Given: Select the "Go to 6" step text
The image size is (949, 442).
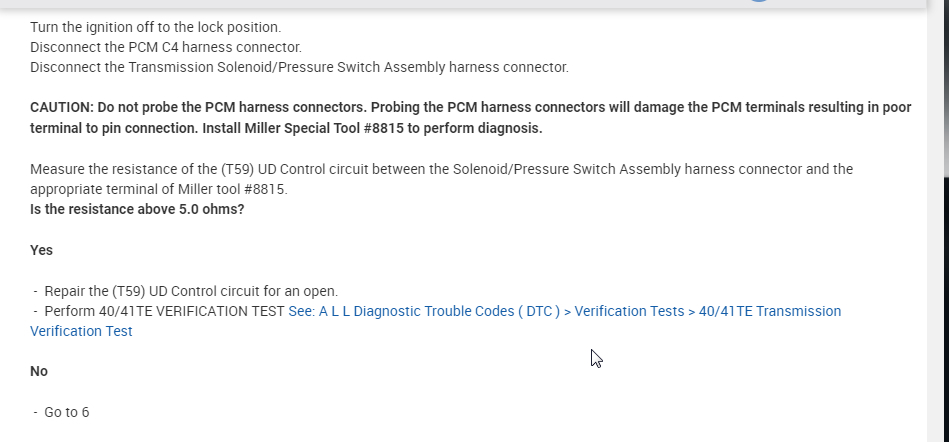Looking at the screenshot, I should (x=66, y=412).
